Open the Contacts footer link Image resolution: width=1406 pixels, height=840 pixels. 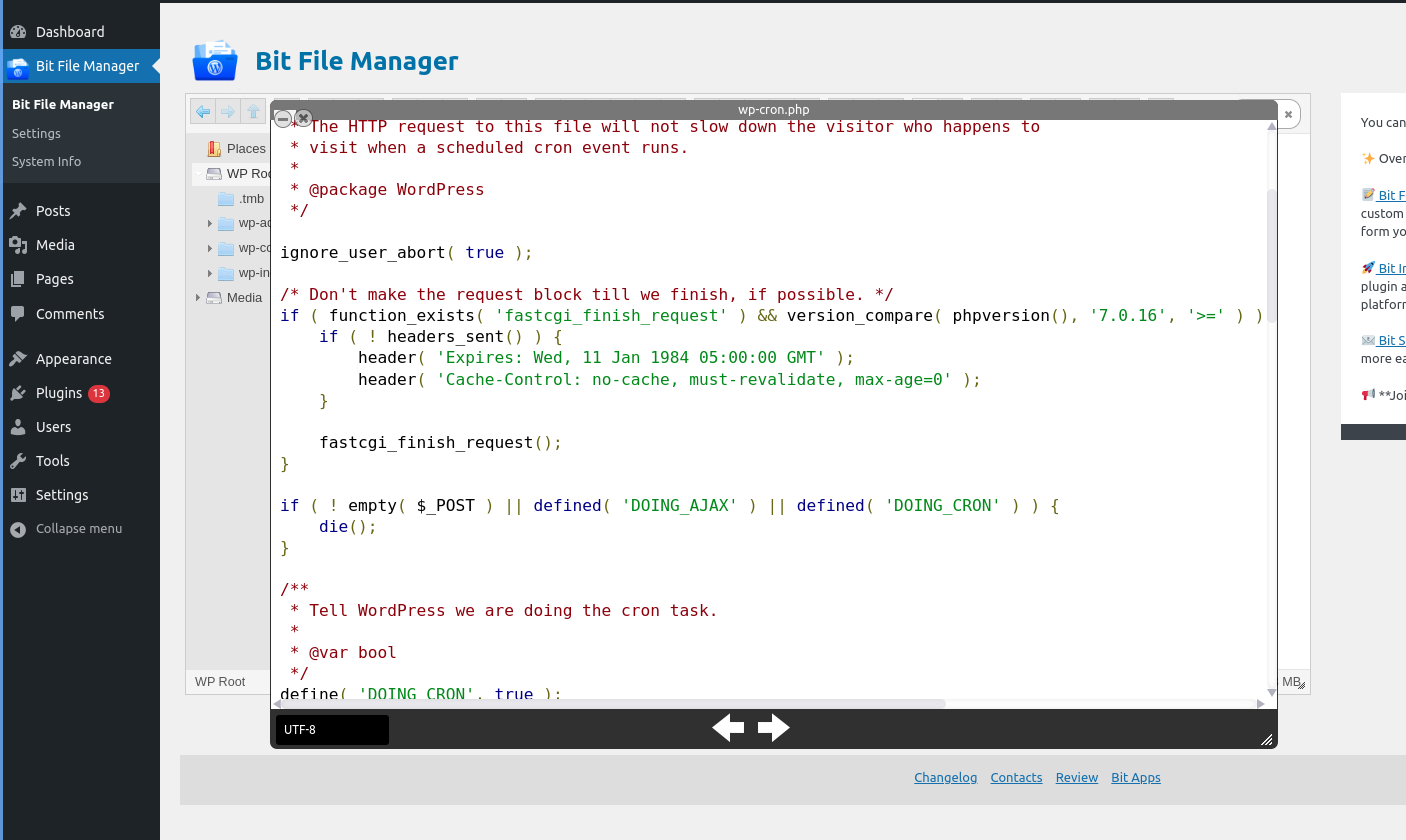click(1016, 777)
